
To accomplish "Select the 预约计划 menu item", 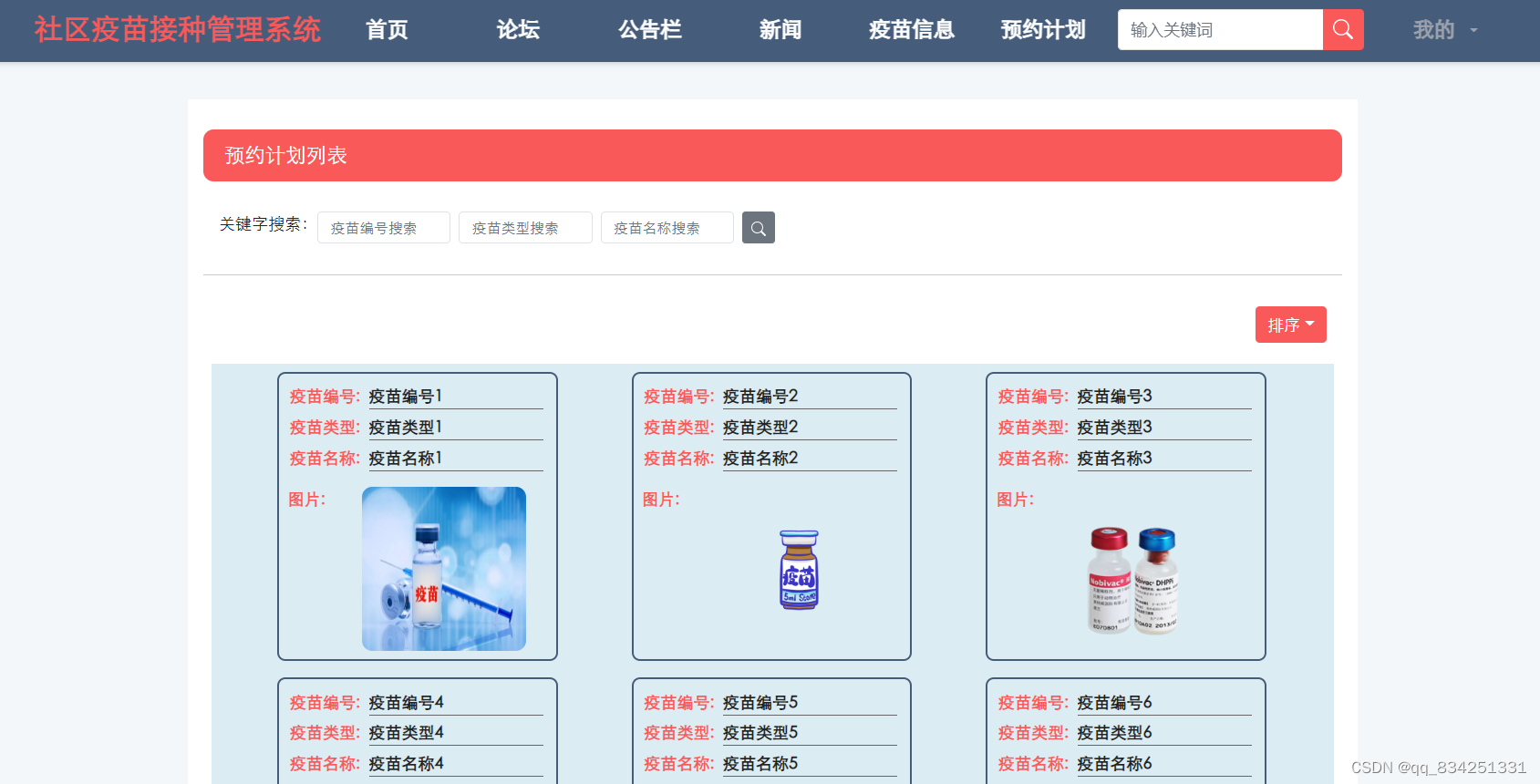I will pyautogui.click(x=1043, y=30).
